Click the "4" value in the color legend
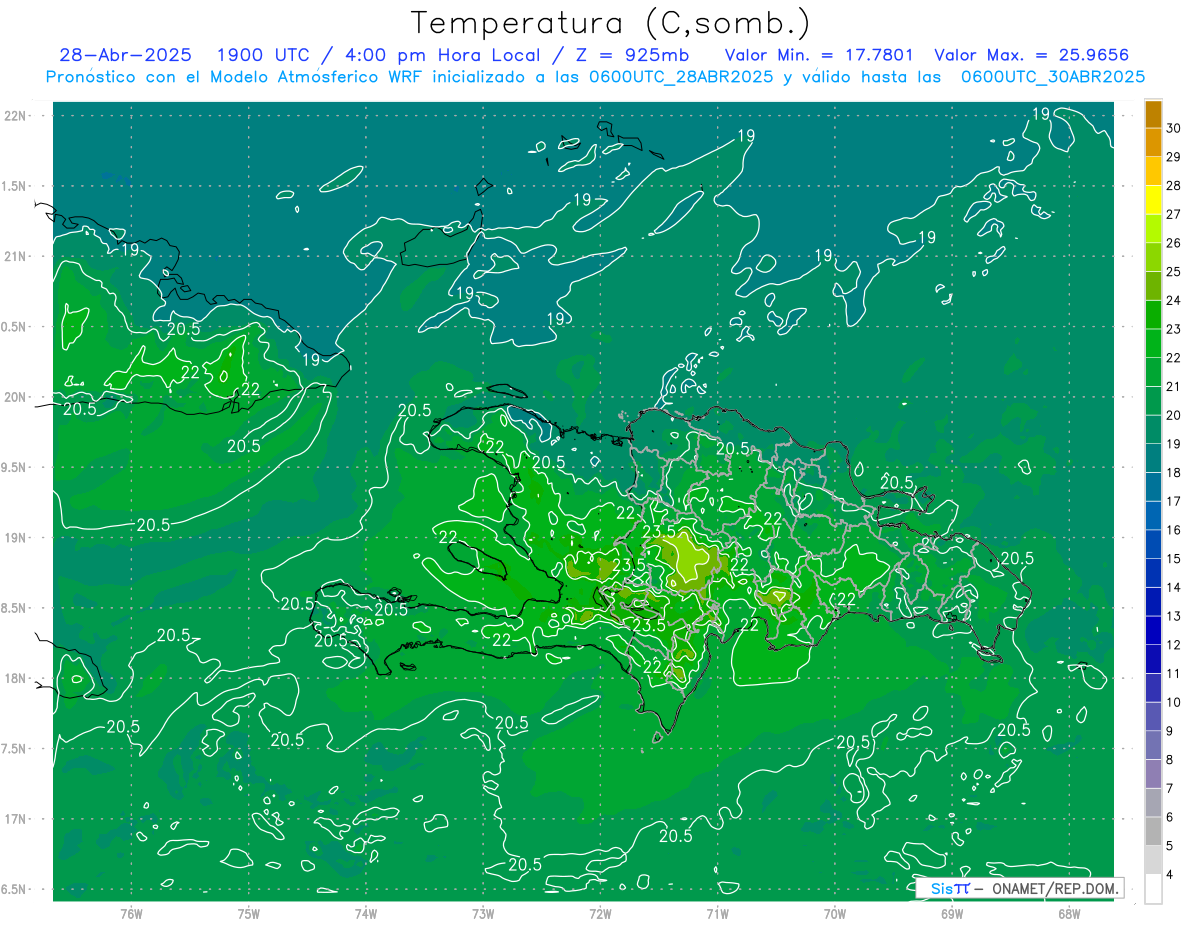The width and height of the screenshot is (1200, 927). [1170, 875]
